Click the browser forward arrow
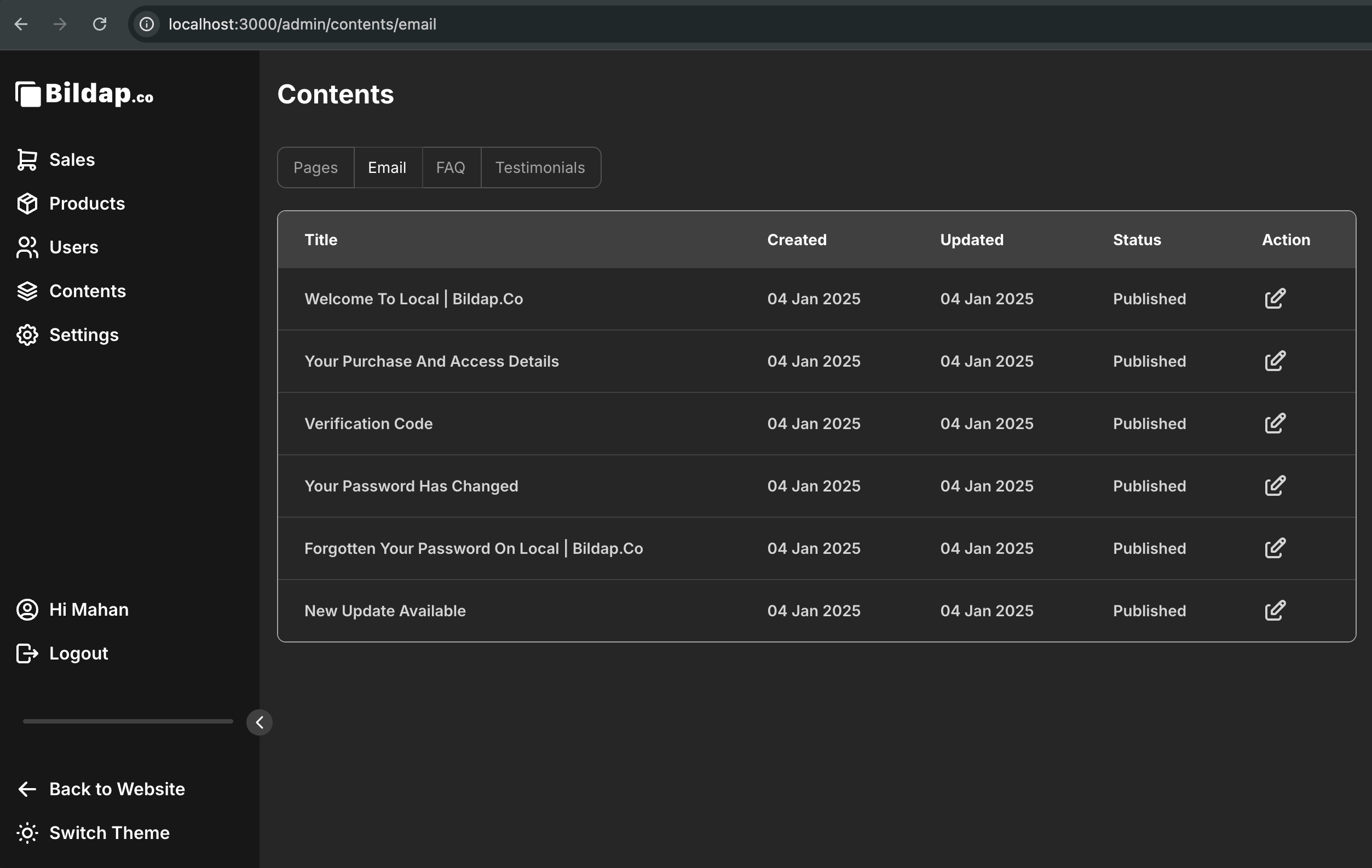Screen dimensions: 1372x868 60,24
